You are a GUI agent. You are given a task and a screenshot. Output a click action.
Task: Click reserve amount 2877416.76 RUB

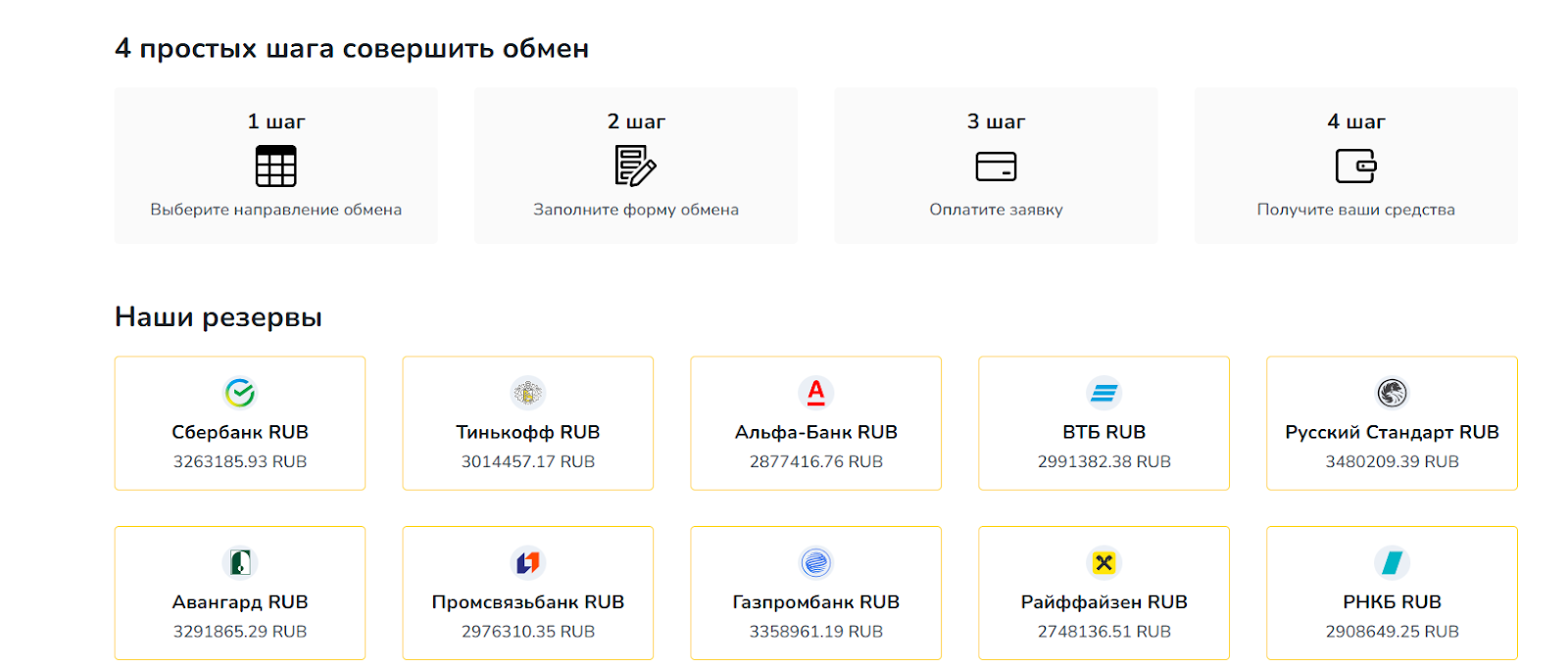[x=816, y=461]
